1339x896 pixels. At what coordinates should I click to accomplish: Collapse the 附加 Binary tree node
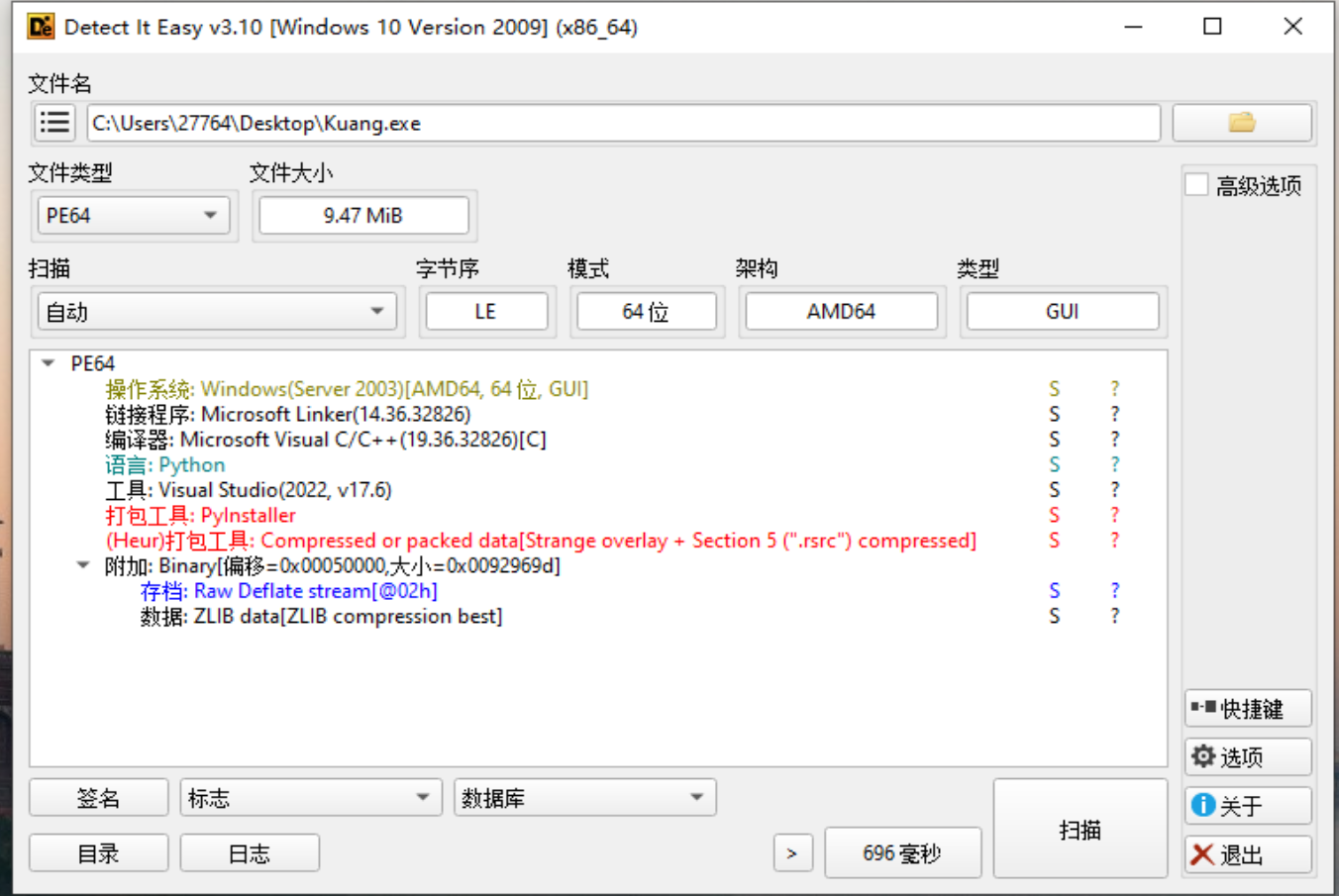(83, 565)
